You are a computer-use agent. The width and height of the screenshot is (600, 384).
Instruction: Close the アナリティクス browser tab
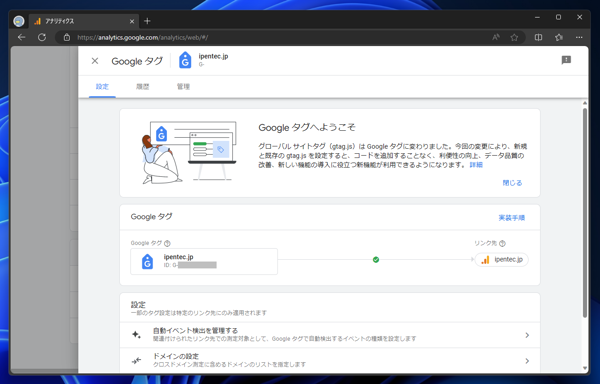tap(132, 21)
